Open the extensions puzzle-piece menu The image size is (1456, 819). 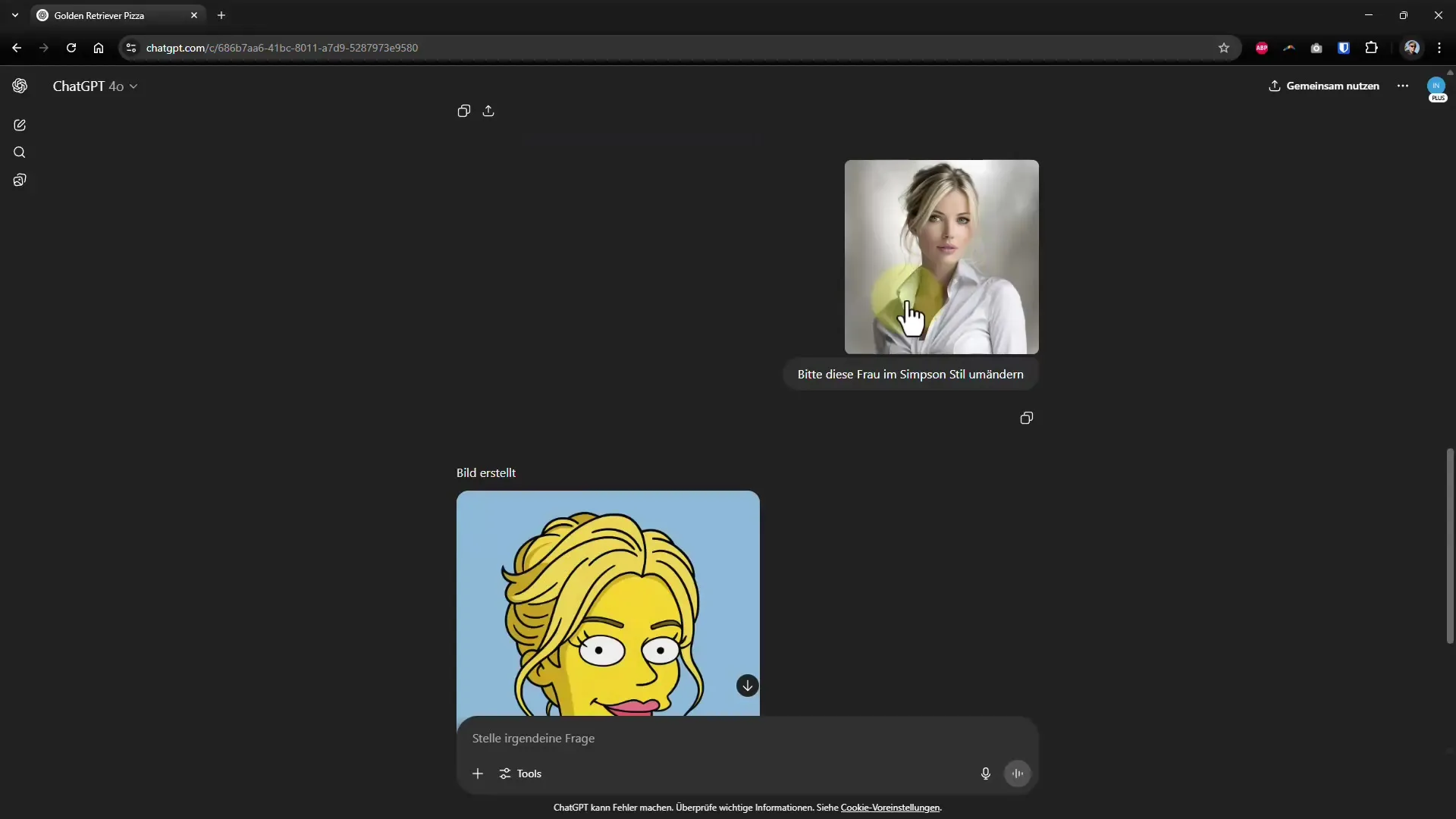click(1371, 48)
